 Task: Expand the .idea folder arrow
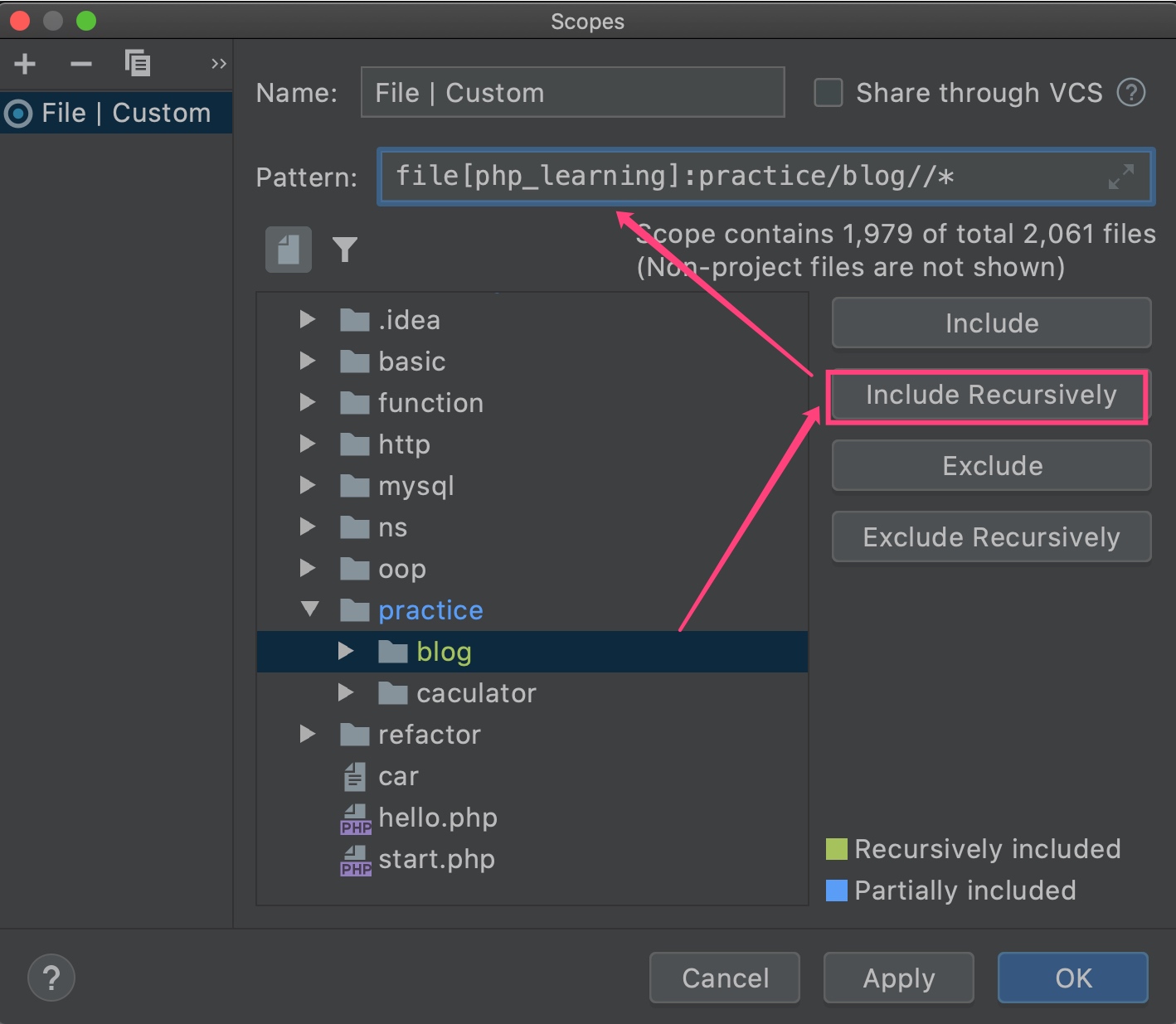point(308,319)
